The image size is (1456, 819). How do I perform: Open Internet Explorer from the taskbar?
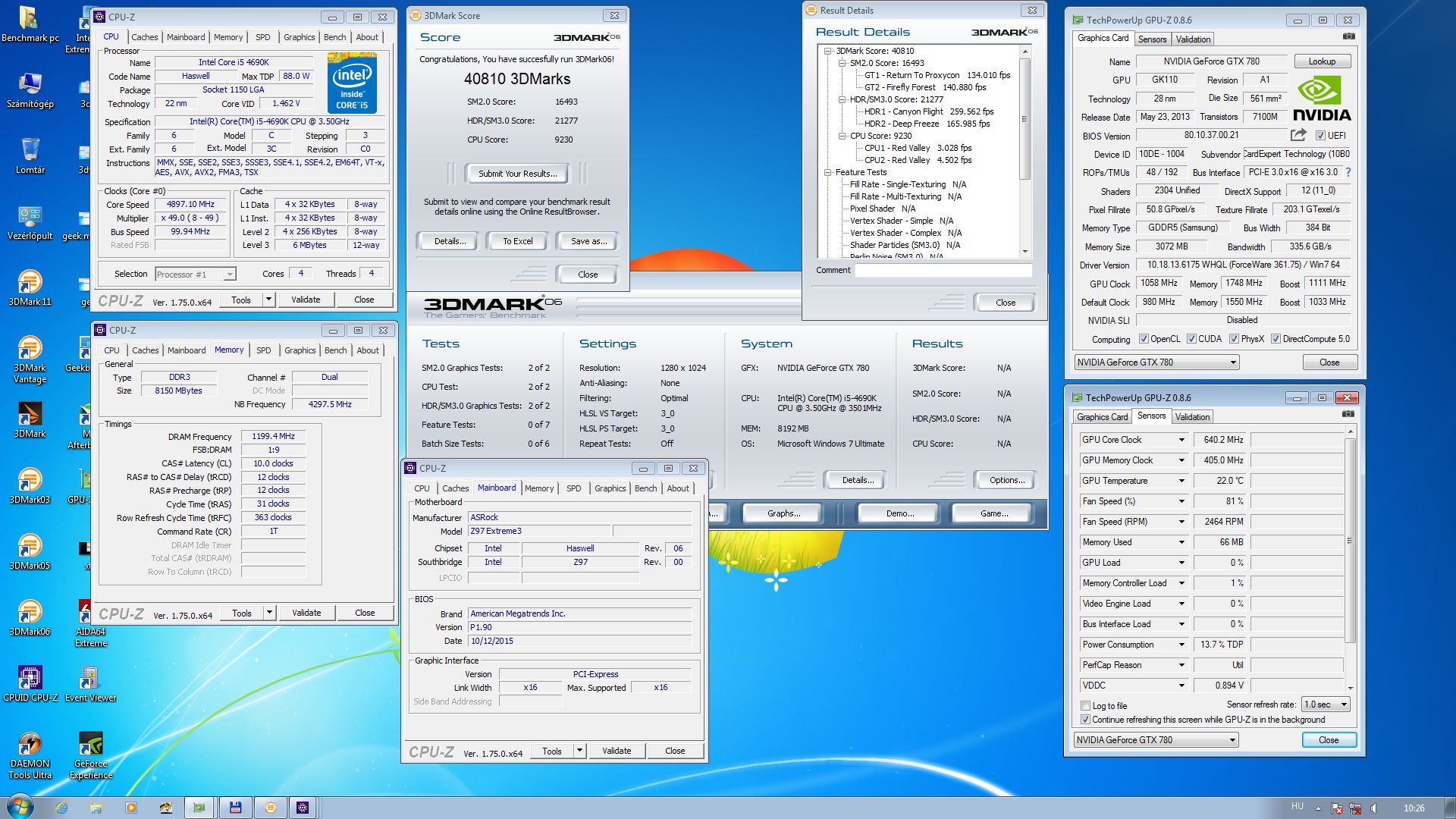(61, 808)
